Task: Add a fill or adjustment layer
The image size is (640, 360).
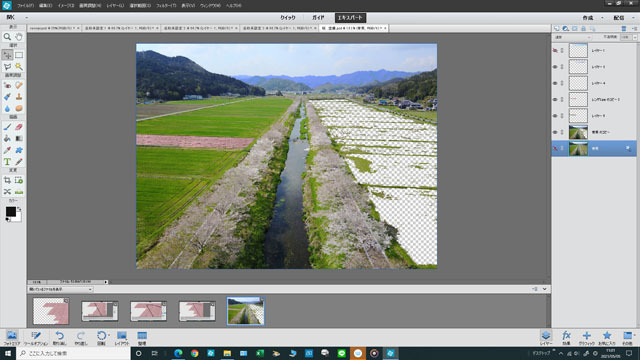Action: click(565, 29)
